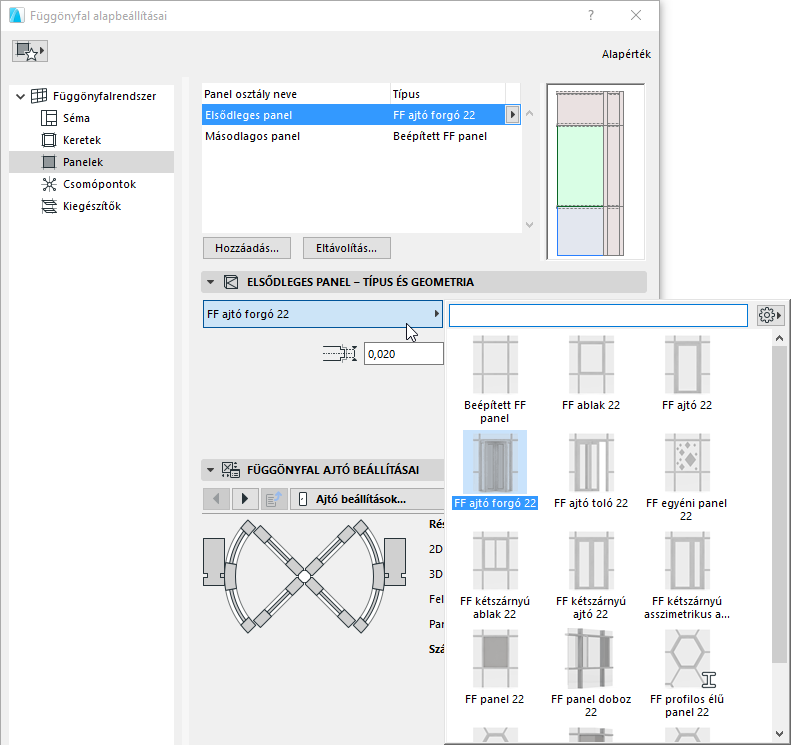The height and width of the screenshot is (745, 791).
Task: Click the Csomópontok junction icon
Action: [x=49, y=184]
